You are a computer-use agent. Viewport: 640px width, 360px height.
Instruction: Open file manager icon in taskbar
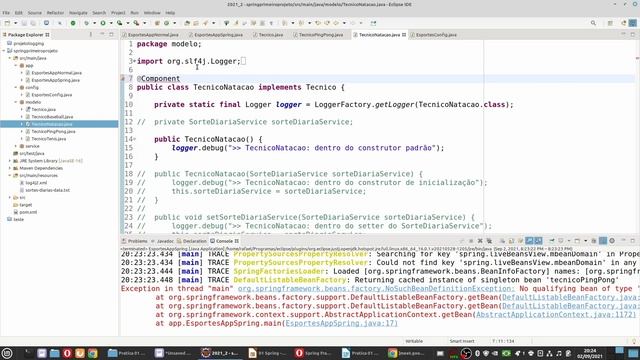54,353
